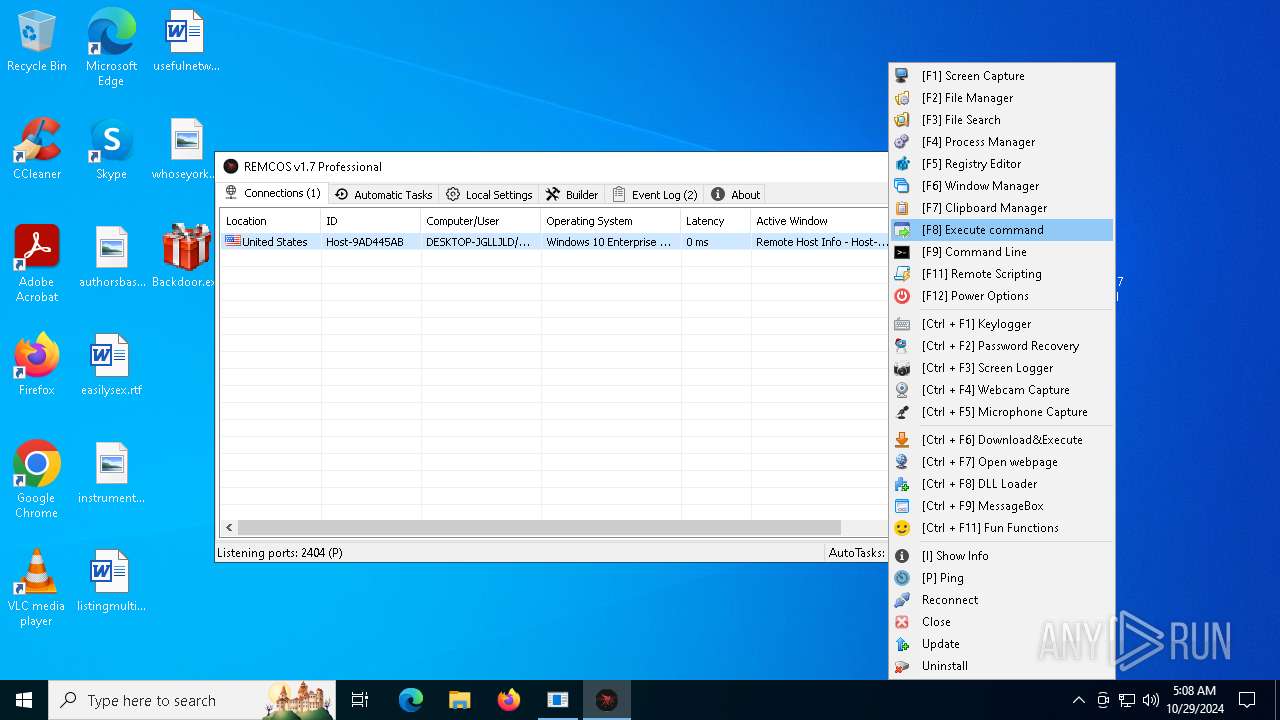Viewport: 1280px width, 720px height.
Task: Click the MessageBox window icon
Action: click(x=902, y=506)
